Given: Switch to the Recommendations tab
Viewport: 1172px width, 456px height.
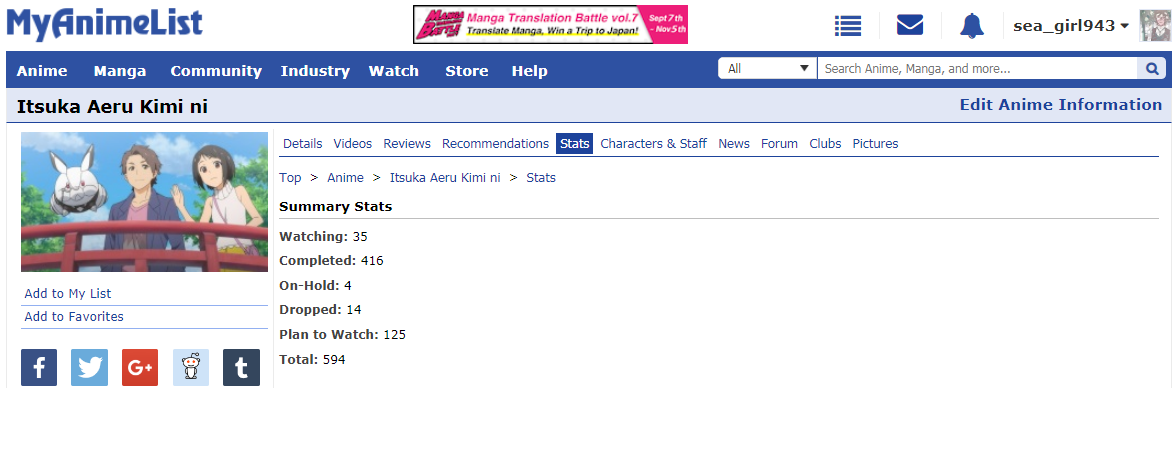Looking at the screenshot, I should [496, 144].
